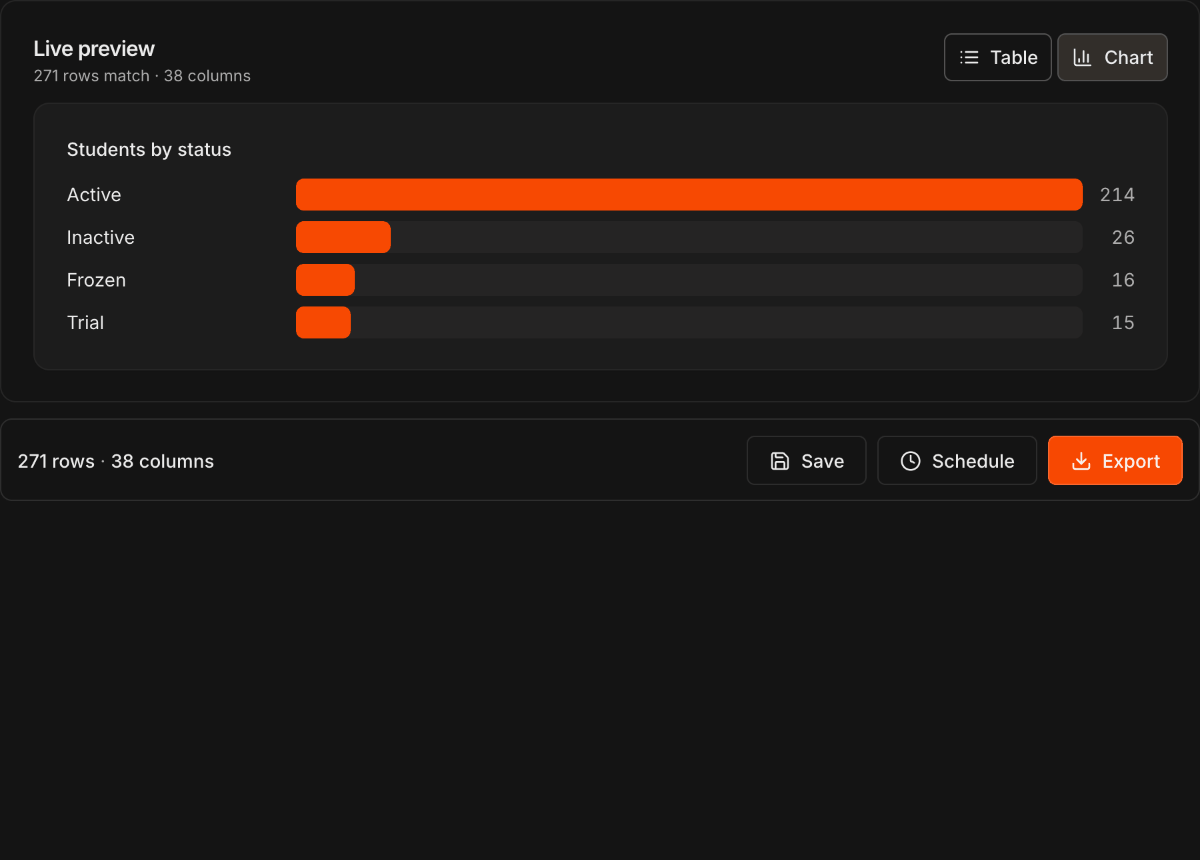
Task: Click the clock icon on Schedule
Action: (910, 461)
